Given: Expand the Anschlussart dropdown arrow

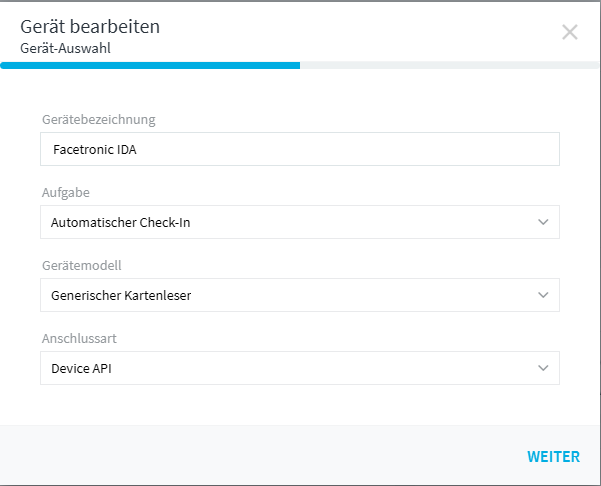Looking at the screenshot, I should coord(543,368).
